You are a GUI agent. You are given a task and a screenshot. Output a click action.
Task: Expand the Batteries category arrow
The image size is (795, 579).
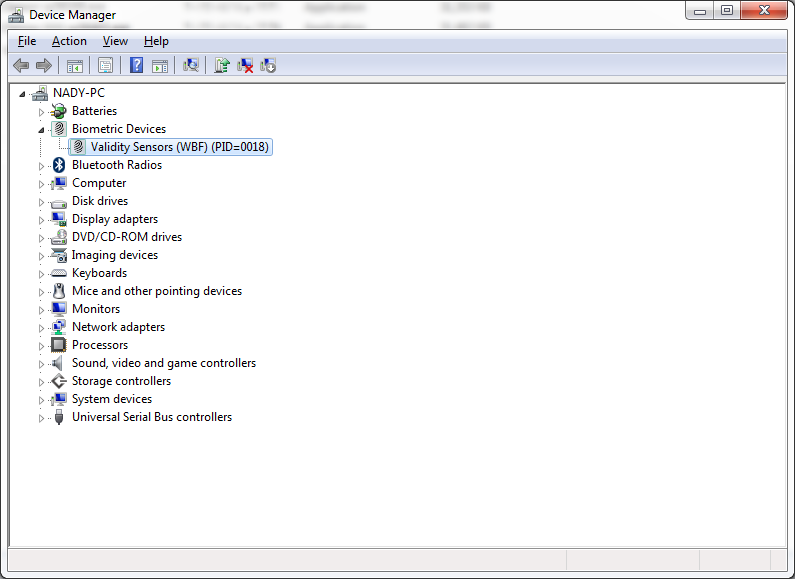point(41,112)
